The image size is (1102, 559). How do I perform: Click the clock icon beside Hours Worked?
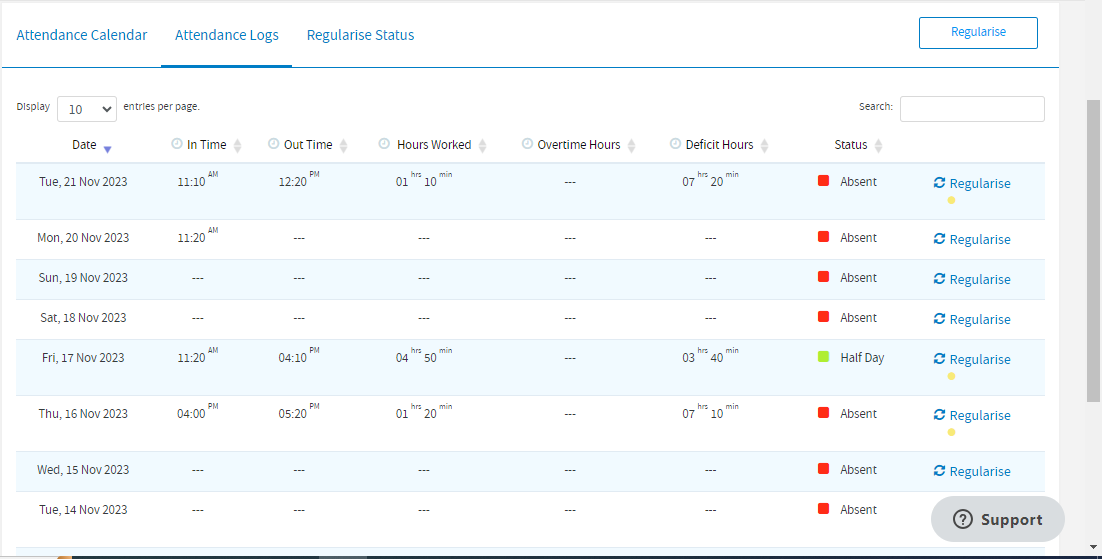click(384, 144)
